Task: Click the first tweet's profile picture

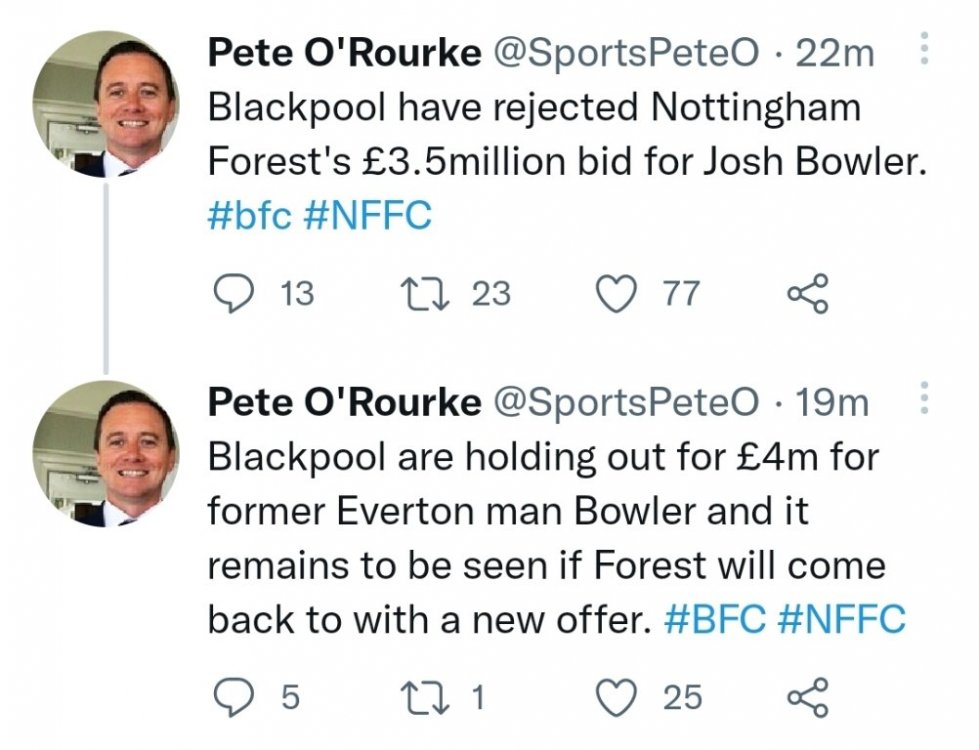Action: (105, 104)
